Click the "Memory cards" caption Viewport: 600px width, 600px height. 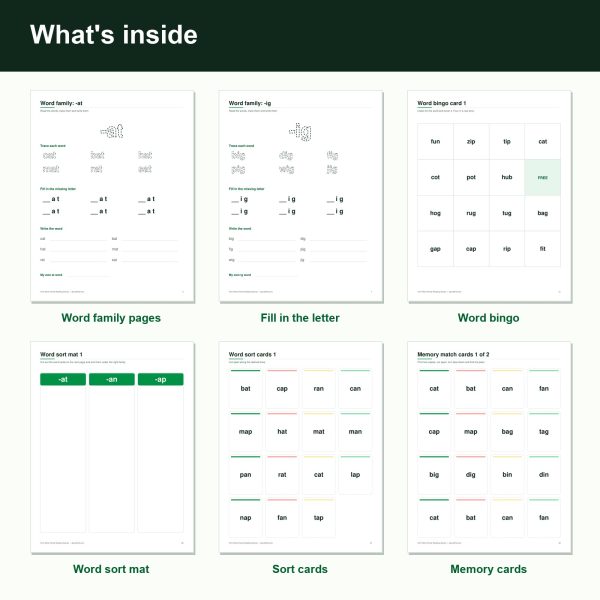[x=489, y=569]
